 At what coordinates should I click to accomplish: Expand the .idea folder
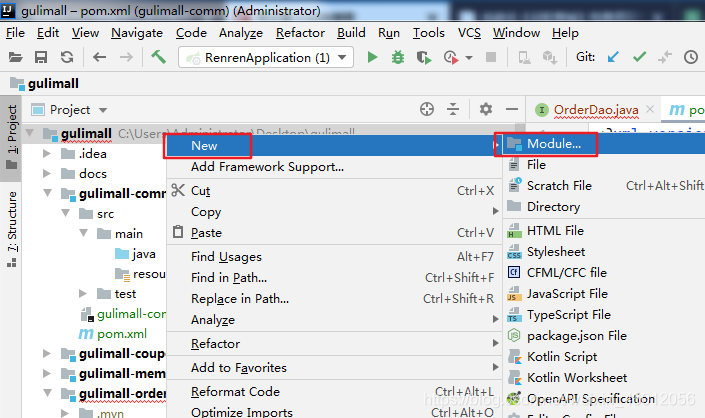click(46, 154)
